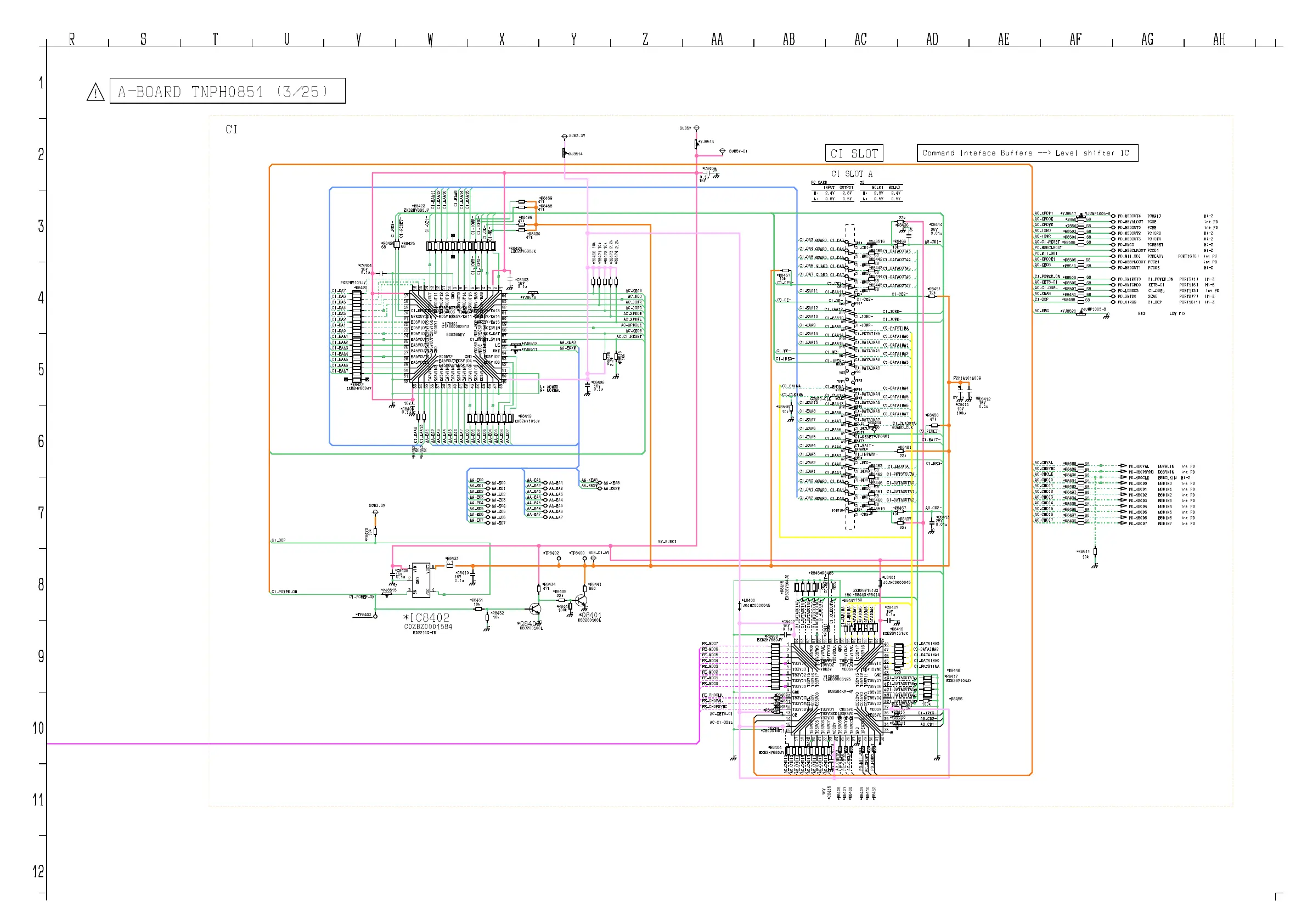Click the warning triangle symbol beside A-BOARD title
1307x924 pixels.
click(95, 92)
